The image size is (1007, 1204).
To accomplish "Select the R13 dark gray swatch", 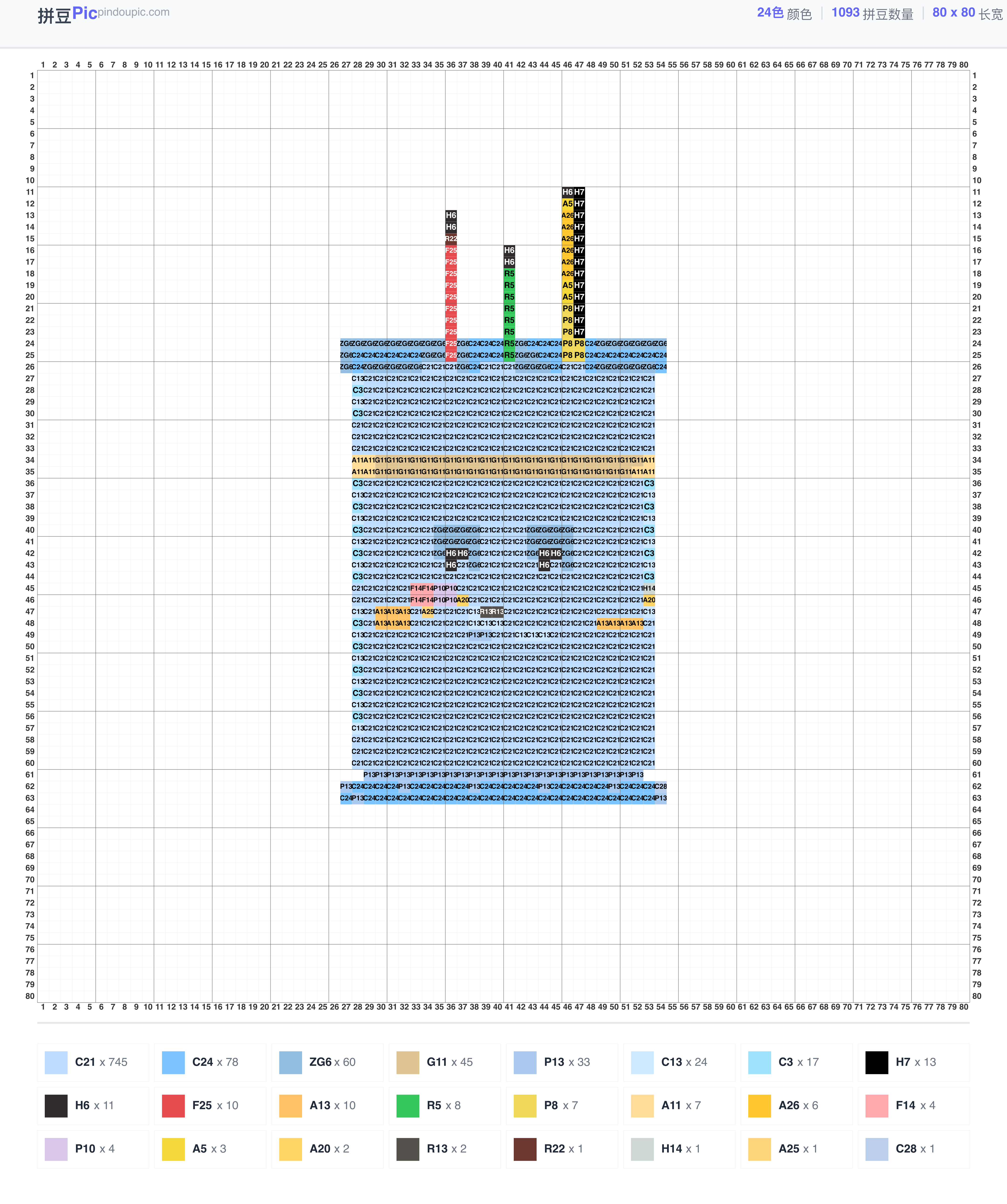I will 408,1149.
